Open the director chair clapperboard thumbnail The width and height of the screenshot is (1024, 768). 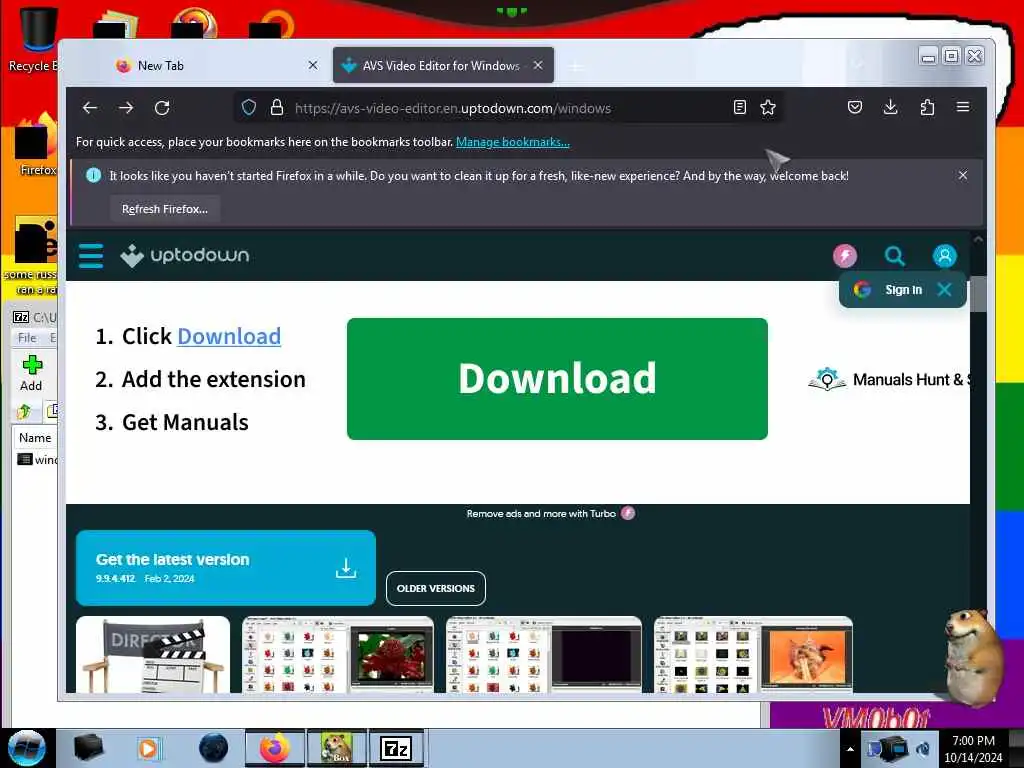(x=153, y=654)
